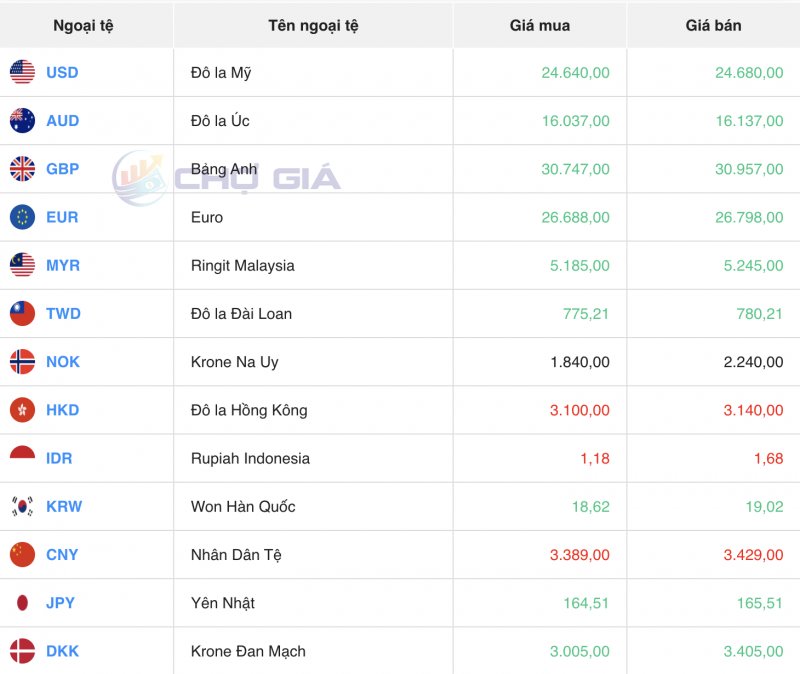Click the Australian flag icon
800x674 pixels.
tap(22, 121)
